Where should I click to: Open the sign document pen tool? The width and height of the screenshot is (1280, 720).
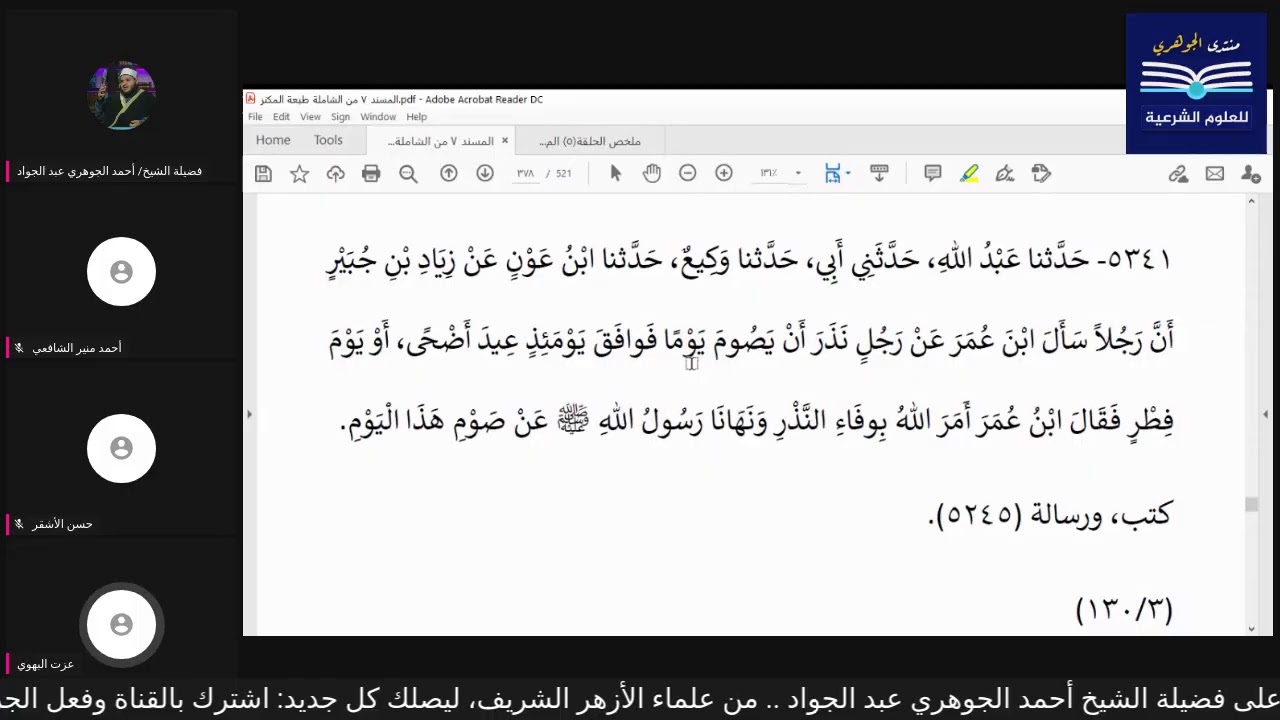(x=1005, y=173)
